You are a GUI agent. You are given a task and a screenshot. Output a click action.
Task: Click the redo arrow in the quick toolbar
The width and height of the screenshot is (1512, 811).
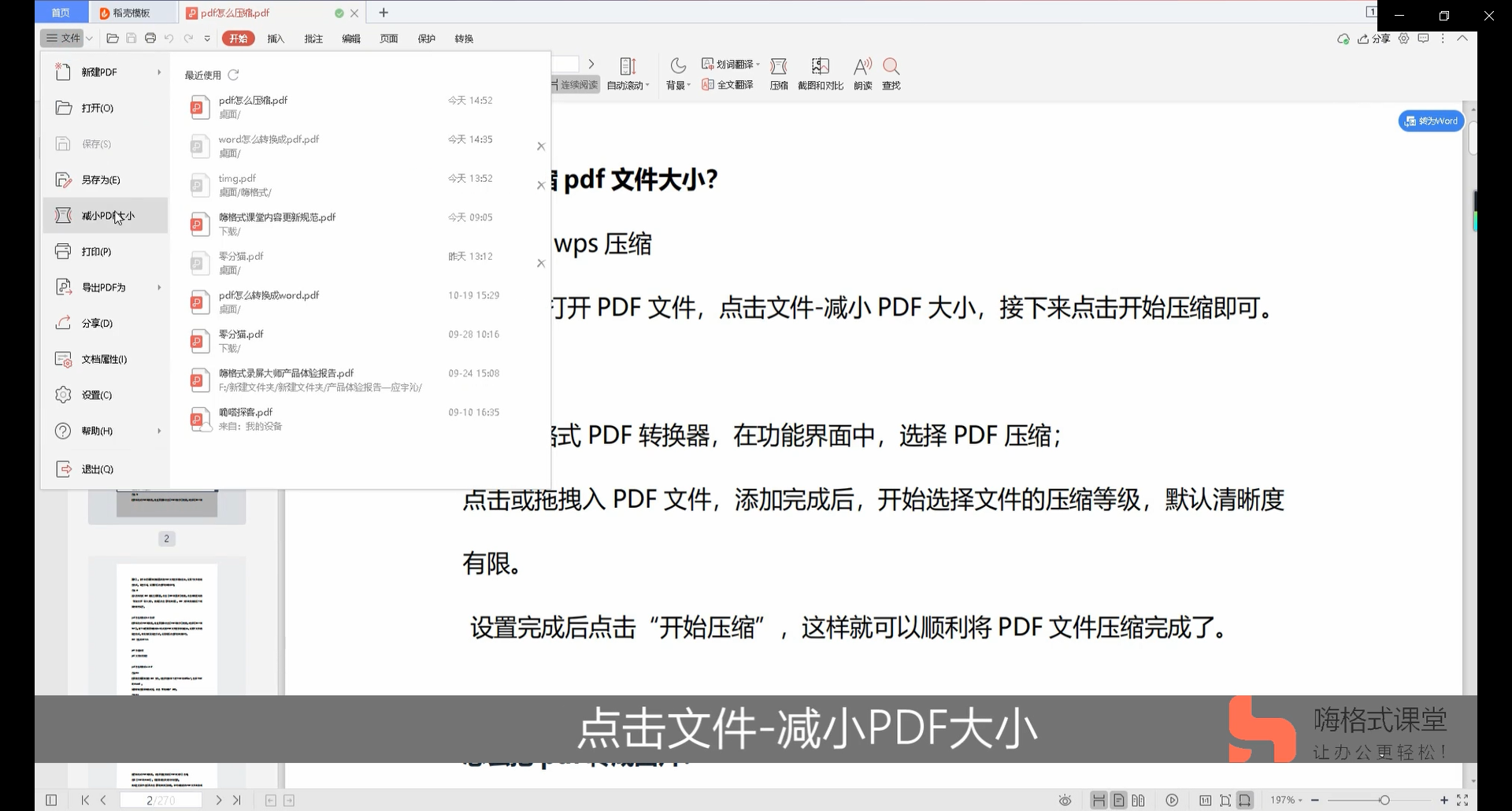(x=188, y=39)
